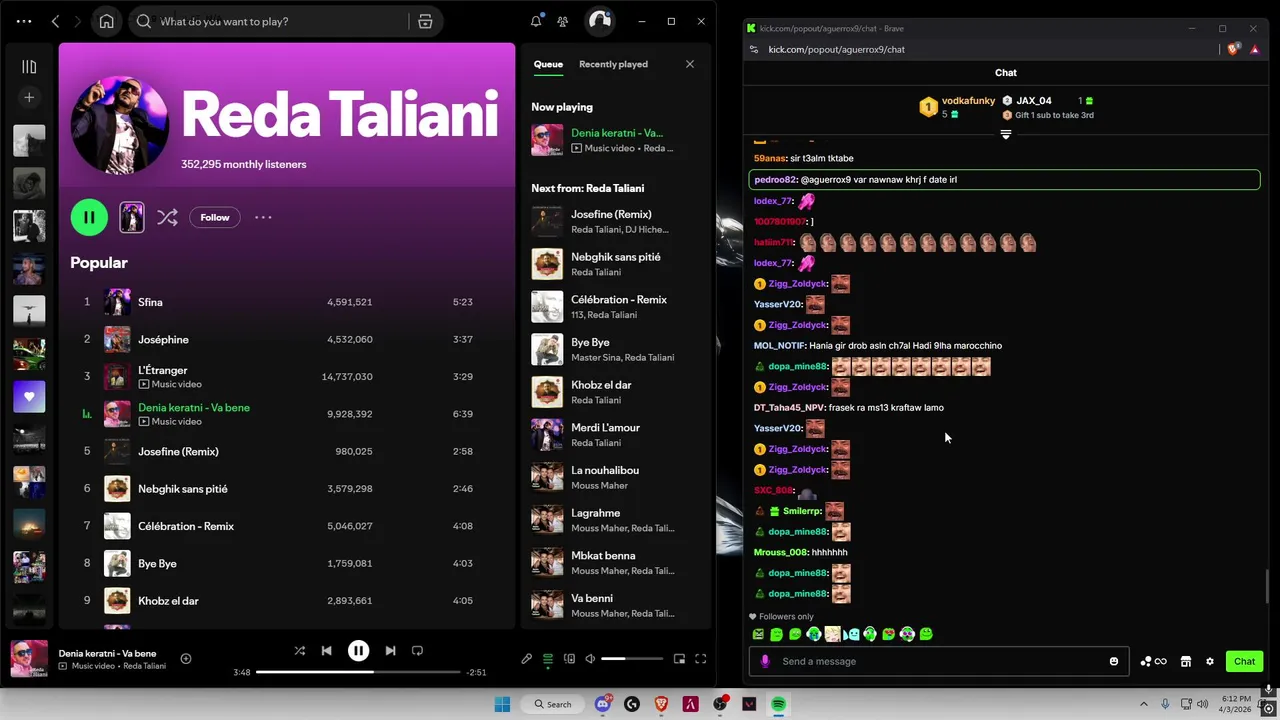Pause playback in the player bar

point(358,650)
